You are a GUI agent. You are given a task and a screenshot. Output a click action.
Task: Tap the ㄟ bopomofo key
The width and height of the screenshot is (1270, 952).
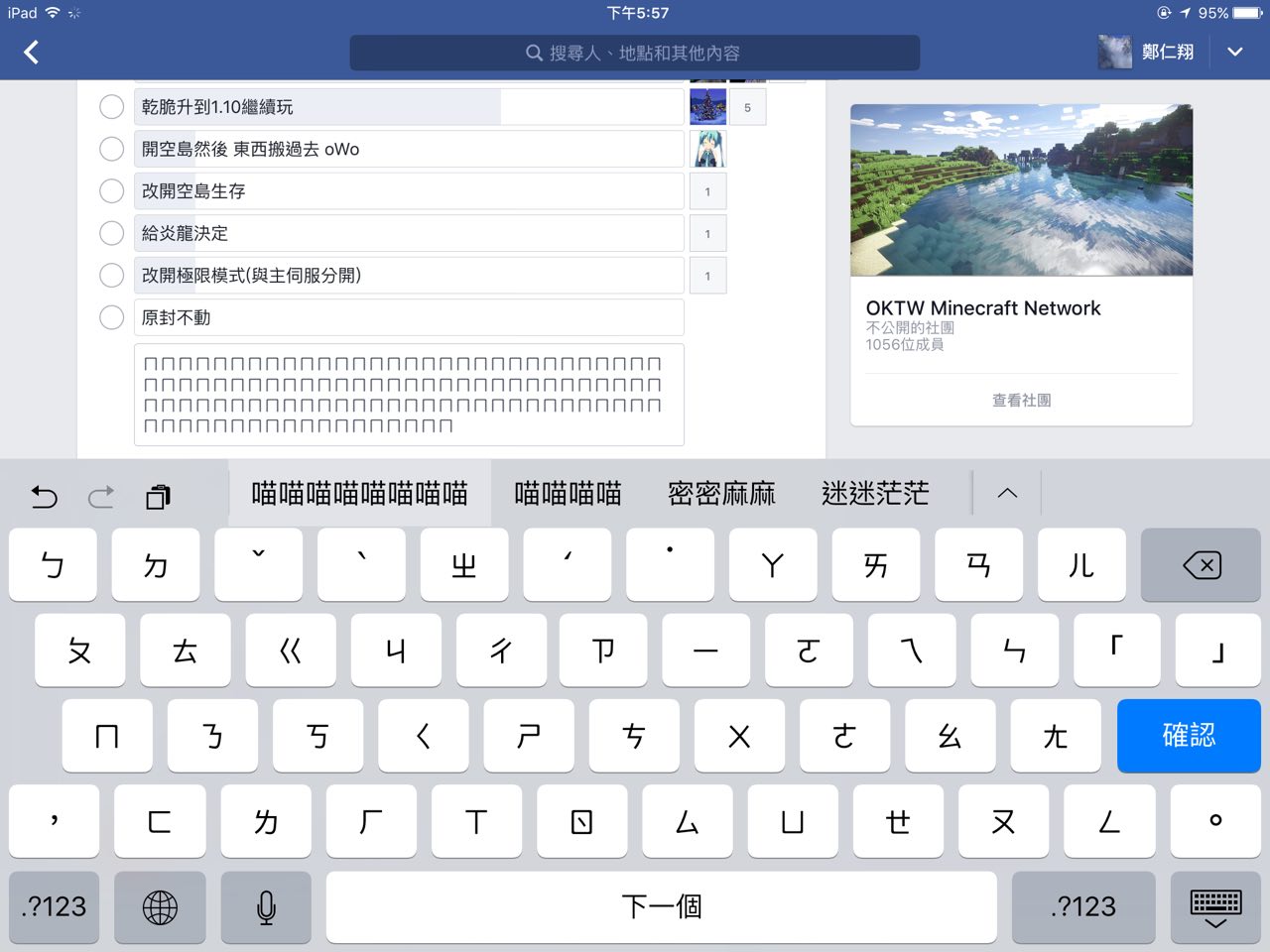click(x=912, y=651)
